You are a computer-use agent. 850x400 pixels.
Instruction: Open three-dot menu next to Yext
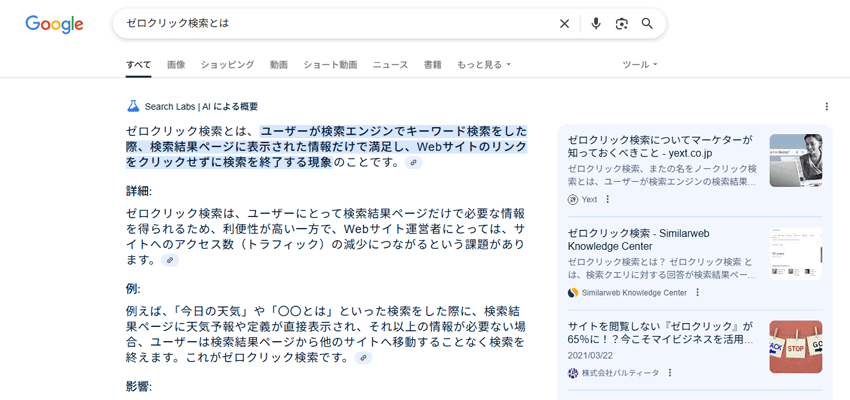coord(607,199)
